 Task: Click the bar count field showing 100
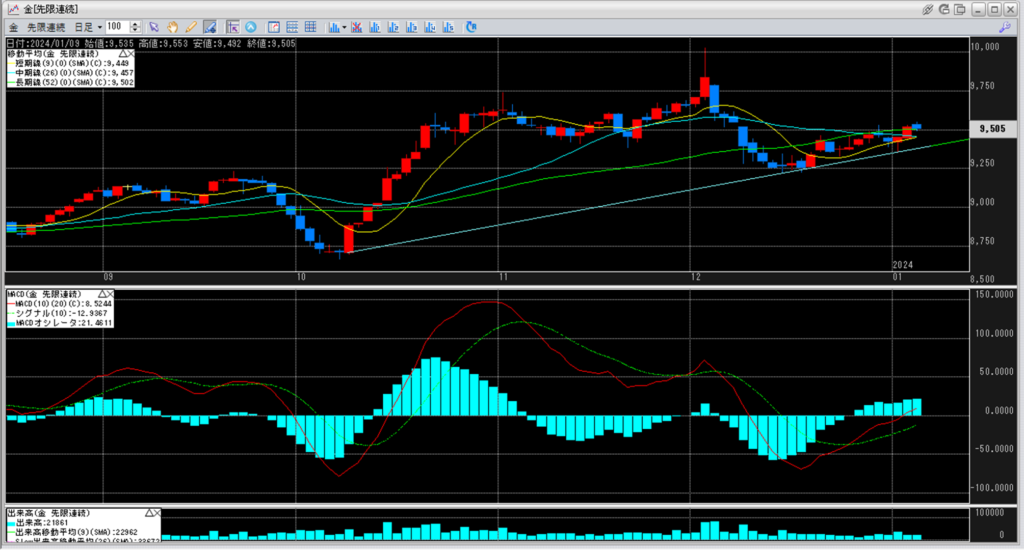pos(116,25)
